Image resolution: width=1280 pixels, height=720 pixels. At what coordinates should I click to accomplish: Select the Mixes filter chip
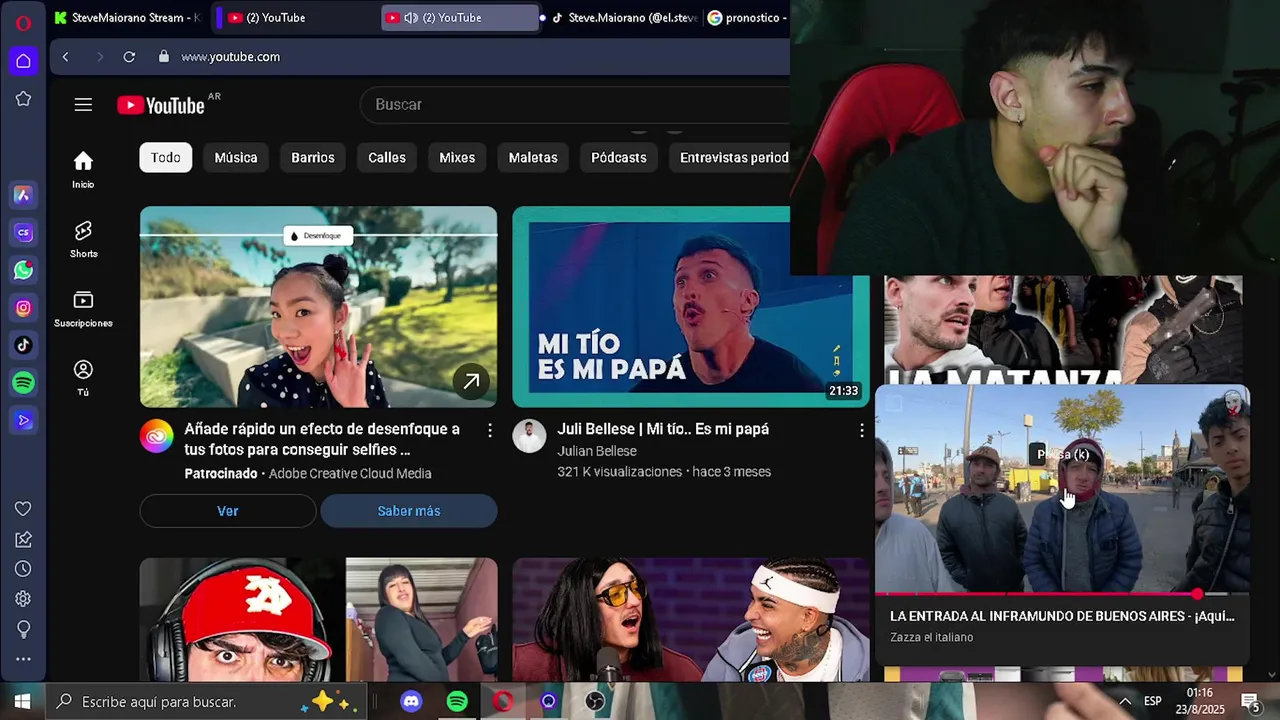tap(457, 157)
